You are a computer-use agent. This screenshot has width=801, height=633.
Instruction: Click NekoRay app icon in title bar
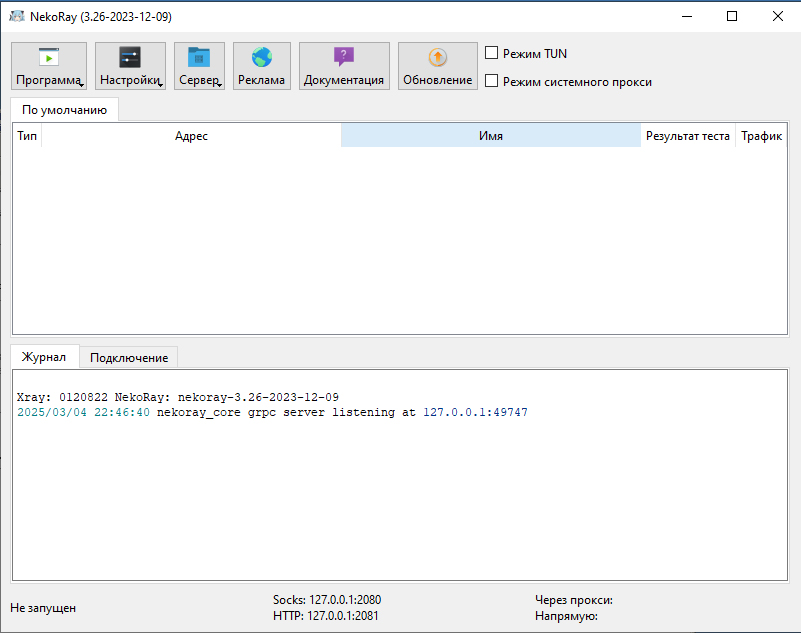[x=17, y=16]
